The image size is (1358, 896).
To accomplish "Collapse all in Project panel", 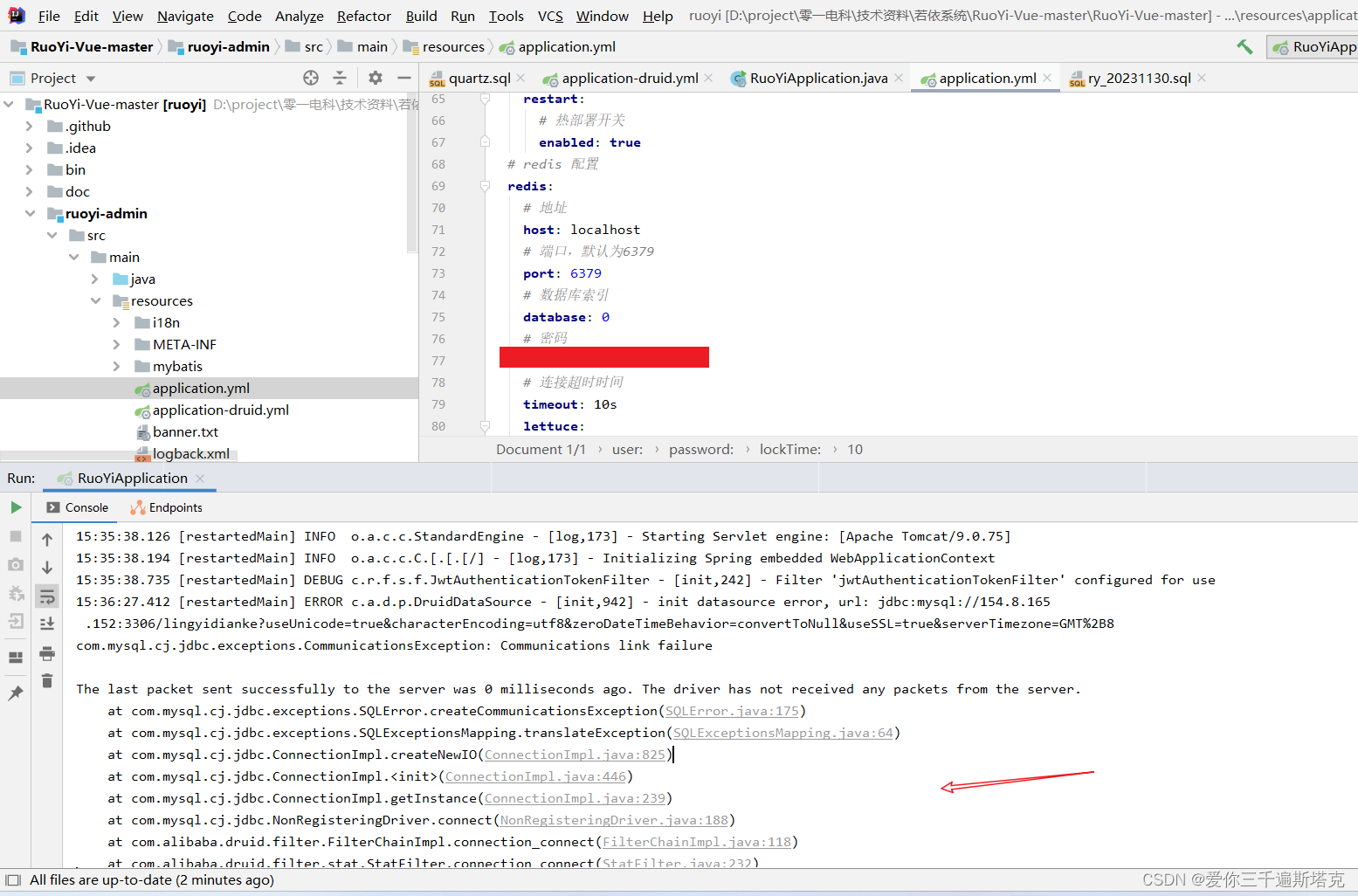I will pos(340,78).
